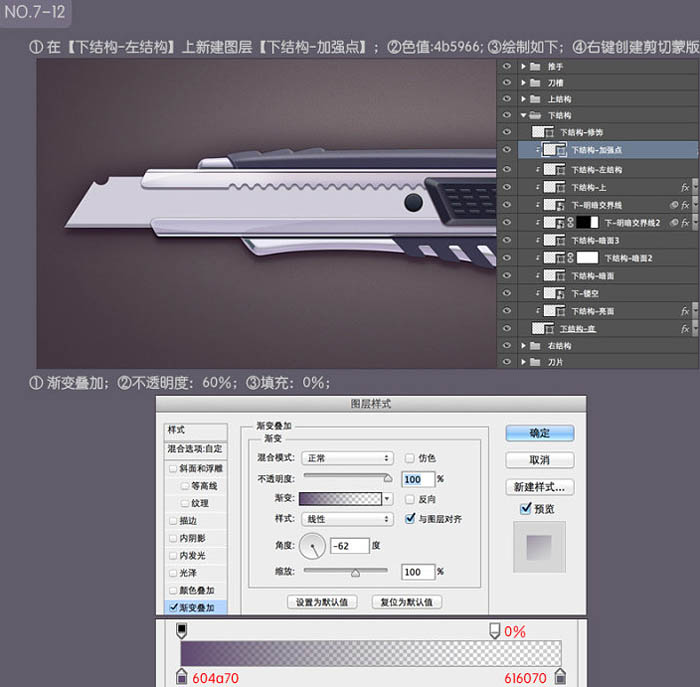This screenshot has height=687, width=700.
Task: Click the 取消 button
Action: 540,460
